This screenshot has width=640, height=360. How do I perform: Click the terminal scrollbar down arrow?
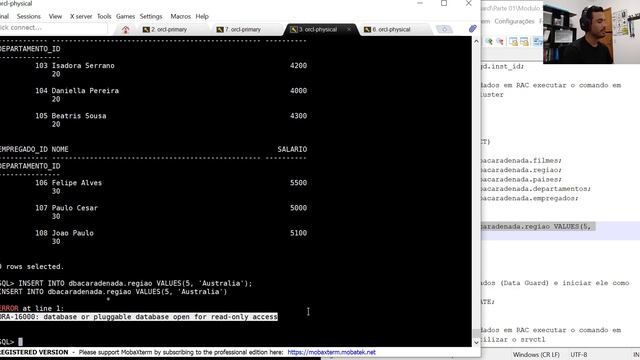(x=476, y=342)
